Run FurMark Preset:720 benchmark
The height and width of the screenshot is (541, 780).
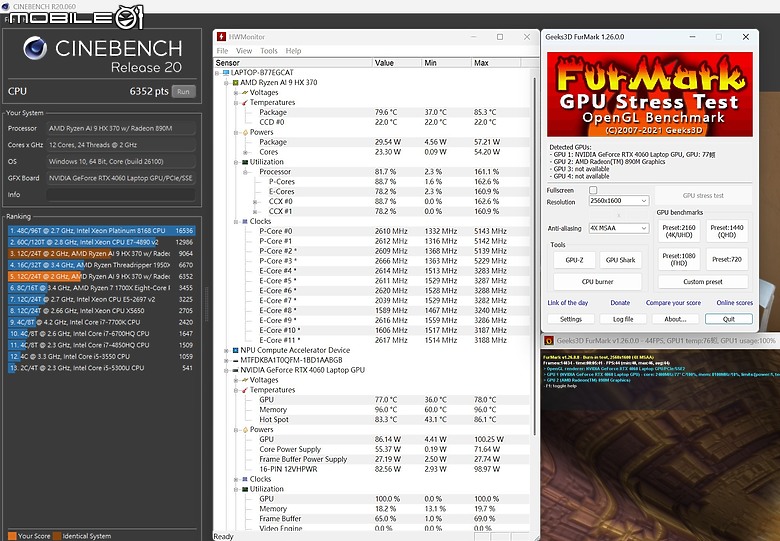(x=727, y=259)
